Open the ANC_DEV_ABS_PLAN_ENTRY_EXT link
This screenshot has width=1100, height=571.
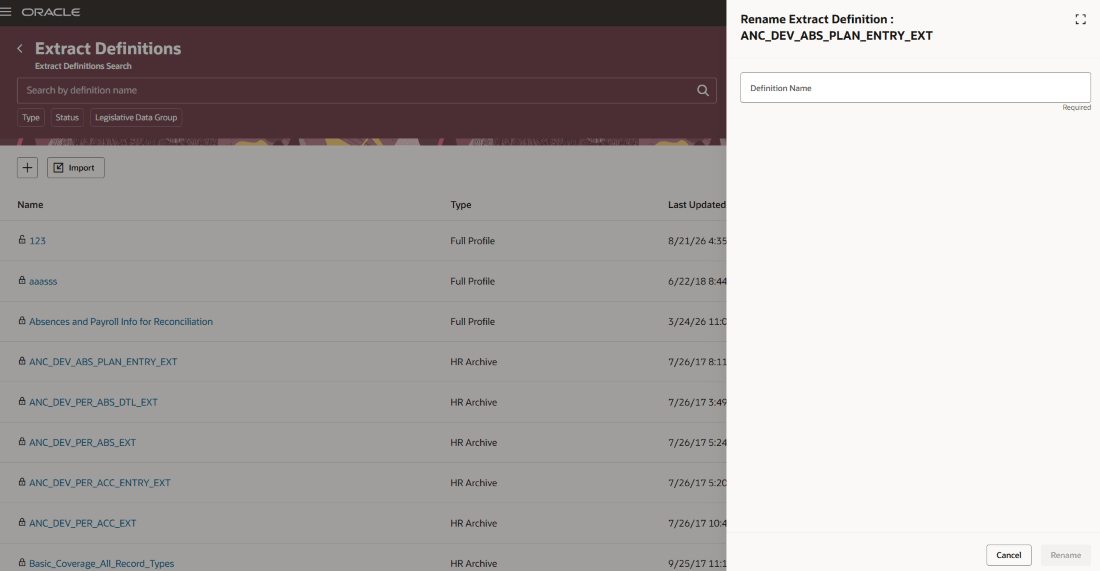[103, 362]
